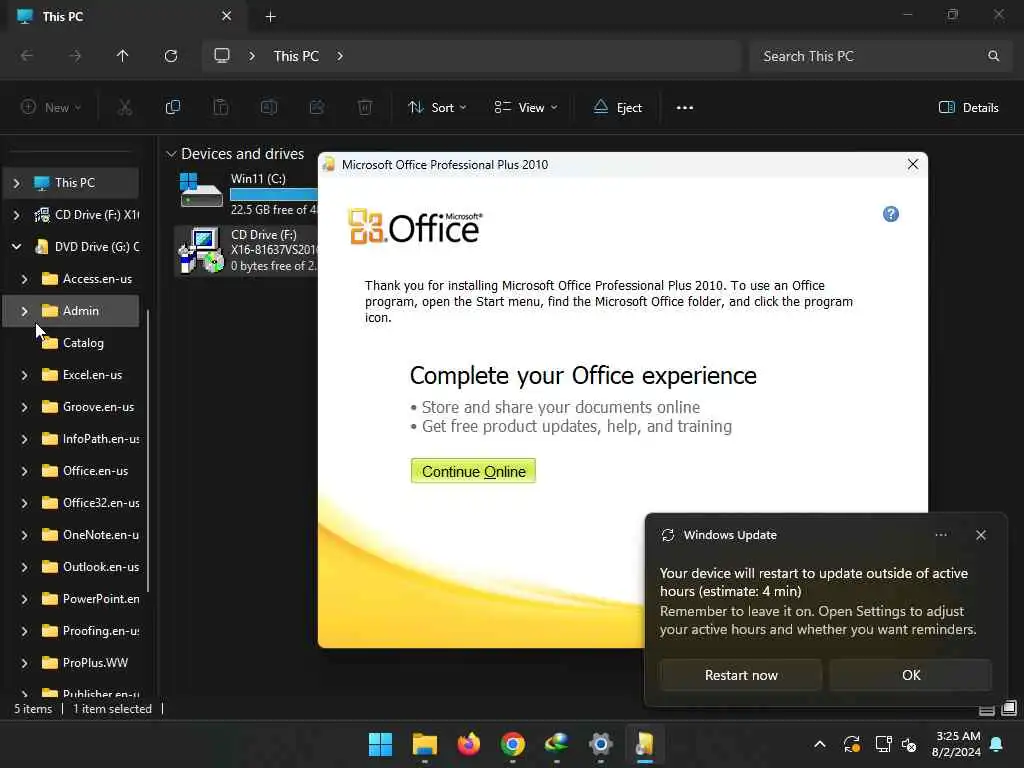Show hidden tray icons chevron
1024x768 pixels.
[820, 744]
